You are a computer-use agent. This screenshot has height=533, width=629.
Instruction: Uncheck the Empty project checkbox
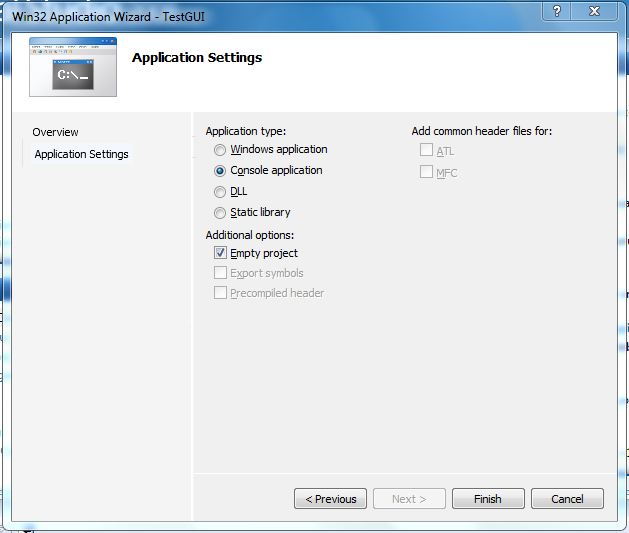tap(220, 253)
